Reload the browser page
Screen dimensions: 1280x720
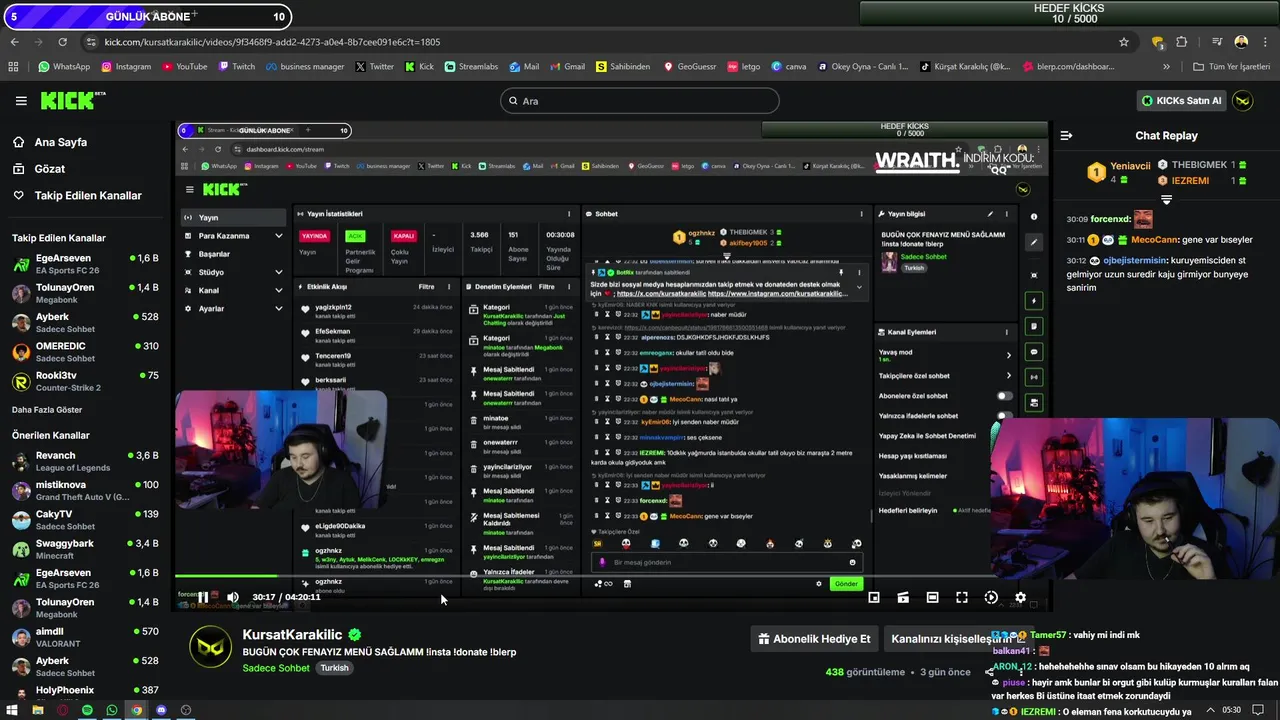click(x=62, y=42)
